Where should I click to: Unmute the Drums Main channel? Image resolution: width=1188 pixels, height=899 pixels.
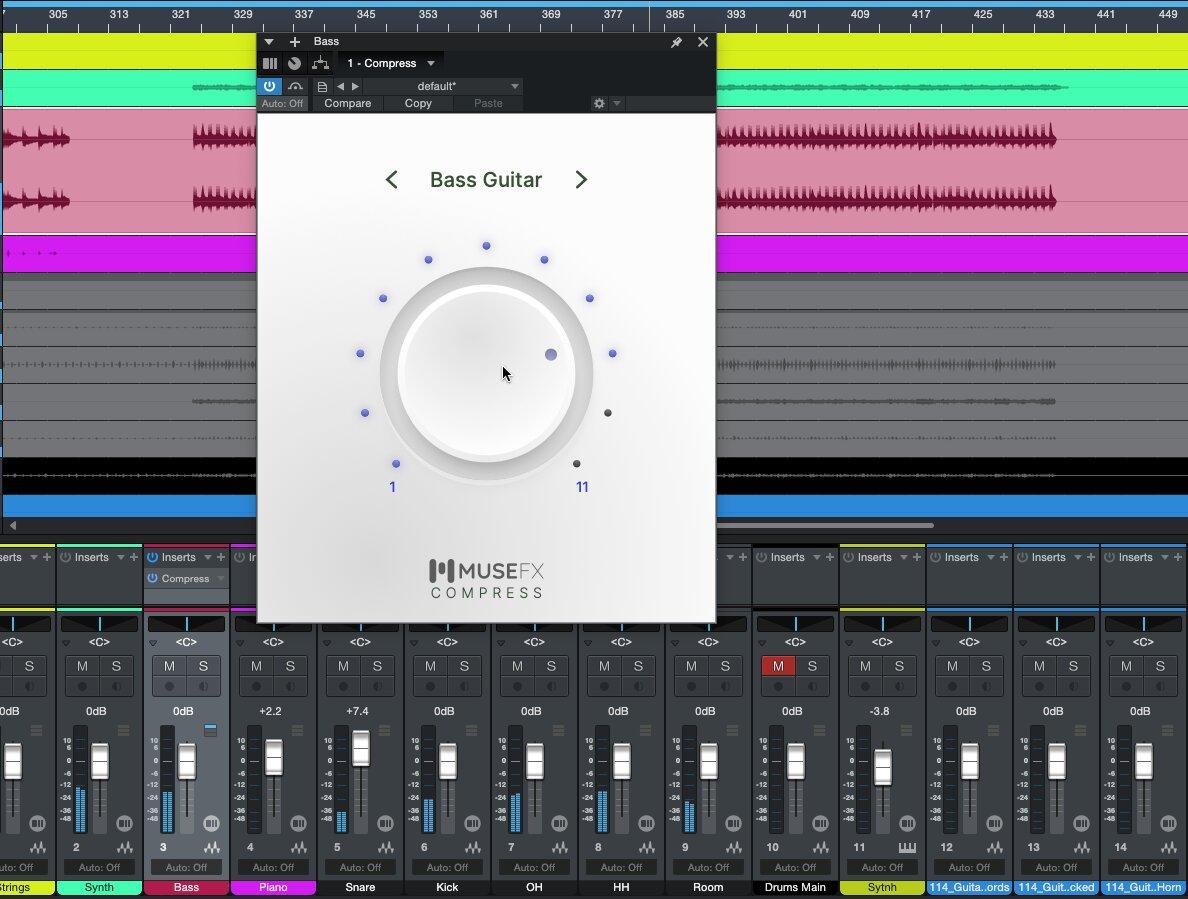pyautogui.click(x=778, y=666)
